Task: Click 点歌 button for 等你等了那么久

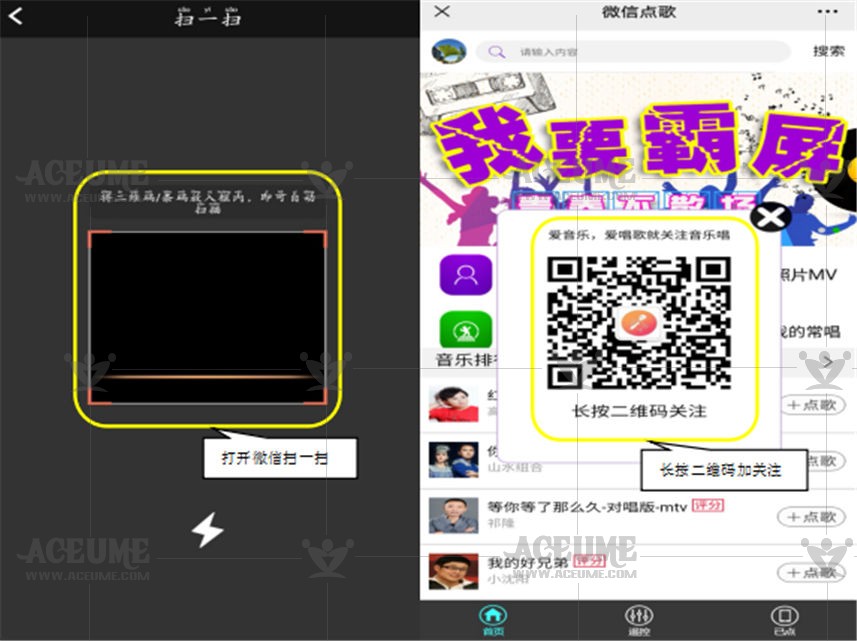Action: pos(811,517)
